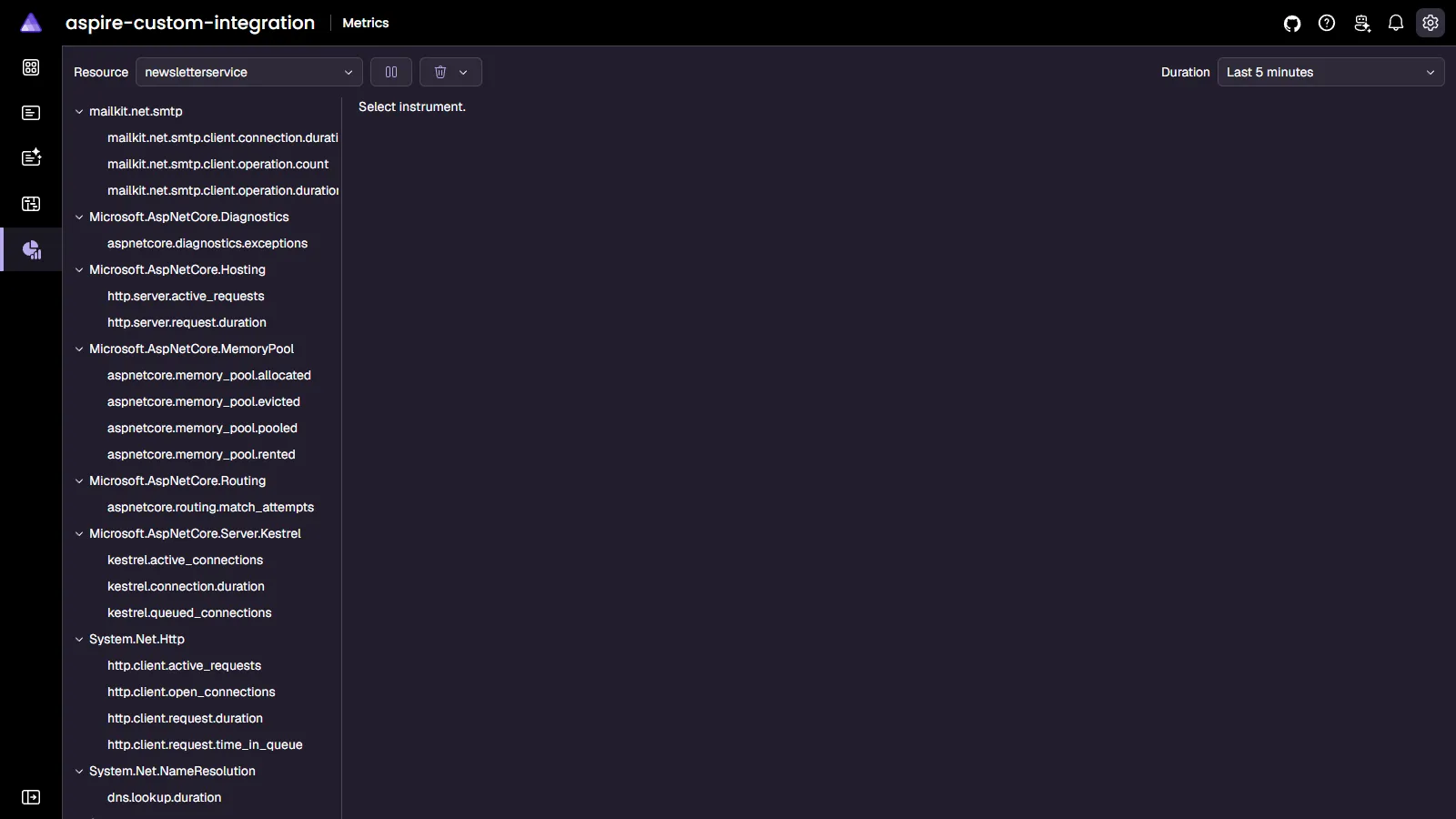Click the Resource label
Image resolution: width=1456 pixels, height=819 pixels.
click(x=101, y=72)
